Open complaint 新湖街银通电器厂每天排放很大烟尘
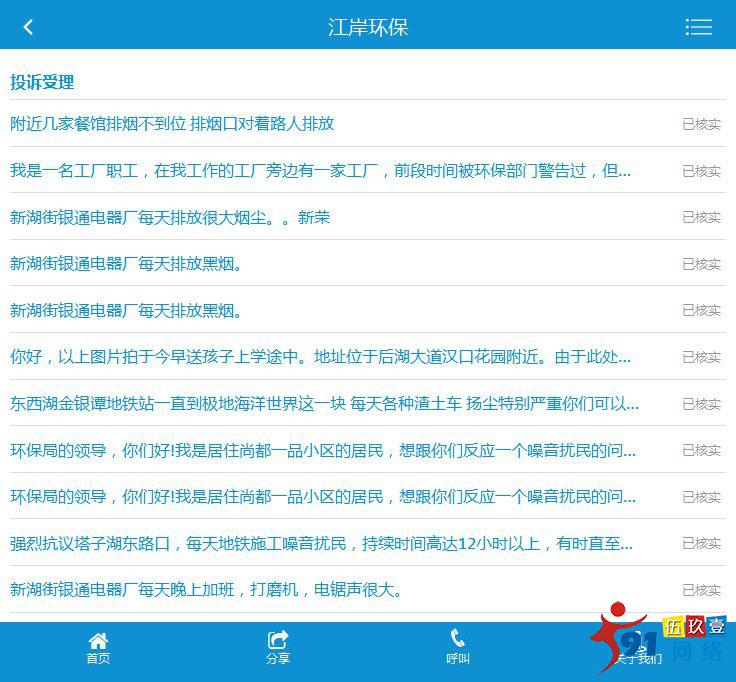 coord(170,217)
